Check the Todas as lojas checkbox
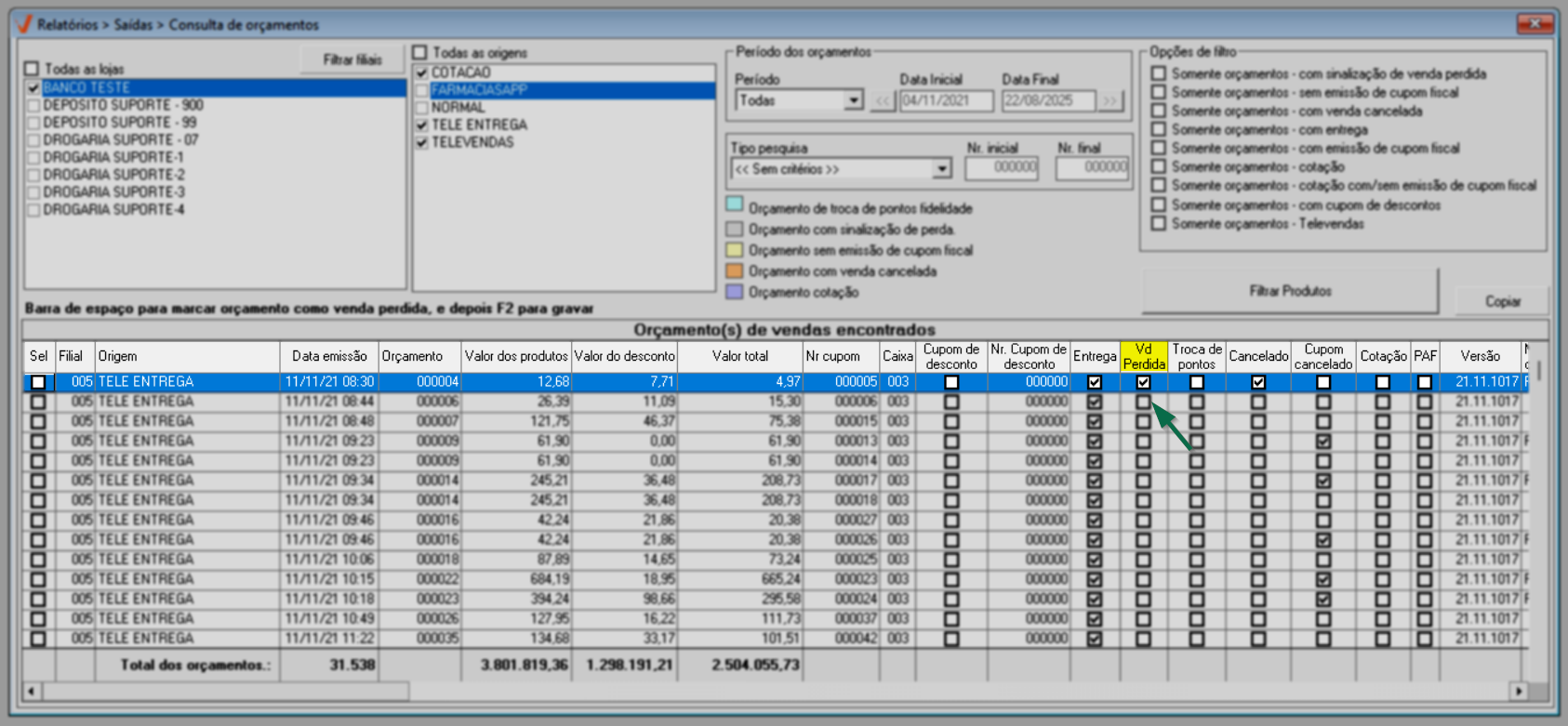 (33, 69)
